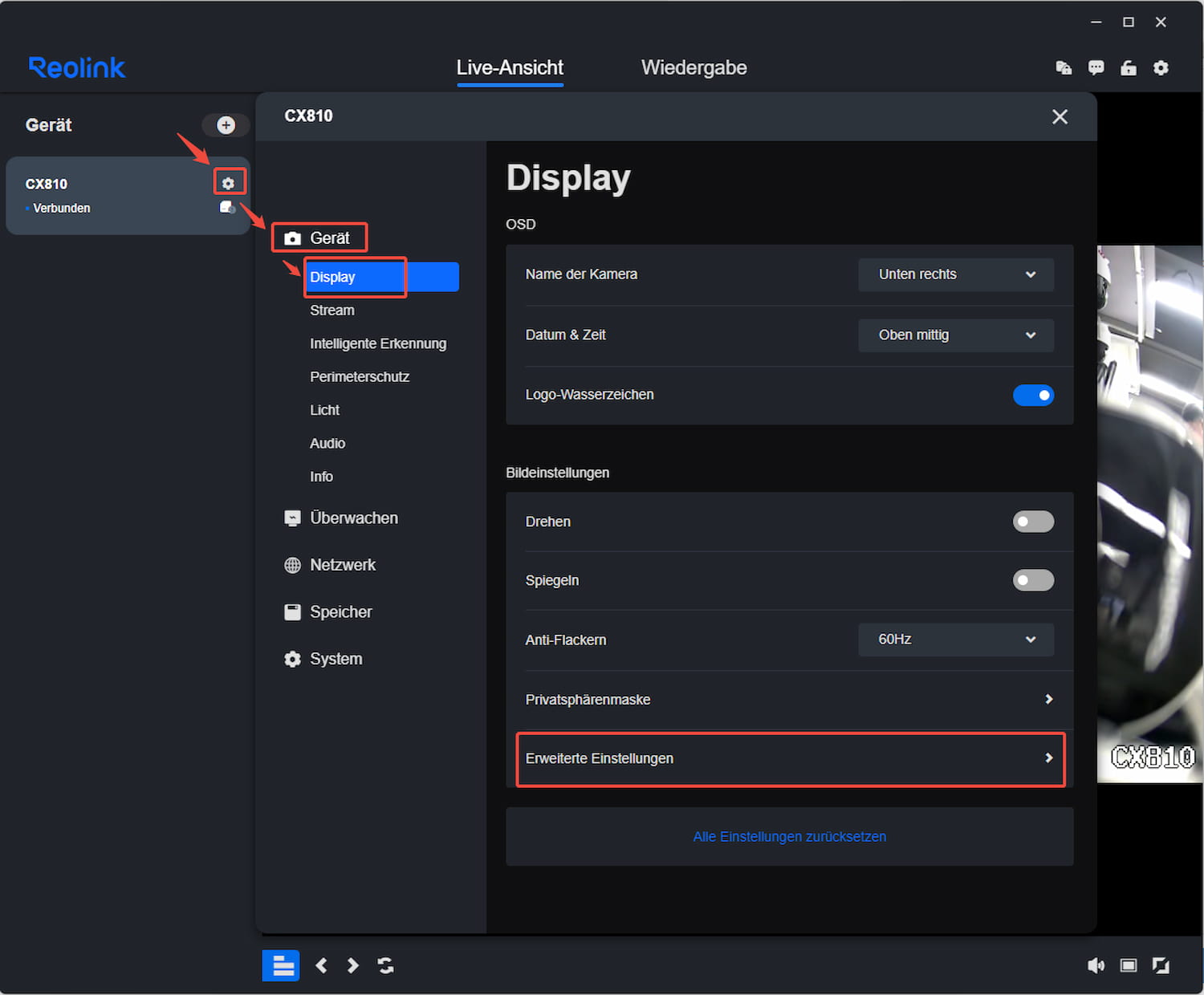
Task: Mute the speaker volume icon
Action: [1096, 965]
